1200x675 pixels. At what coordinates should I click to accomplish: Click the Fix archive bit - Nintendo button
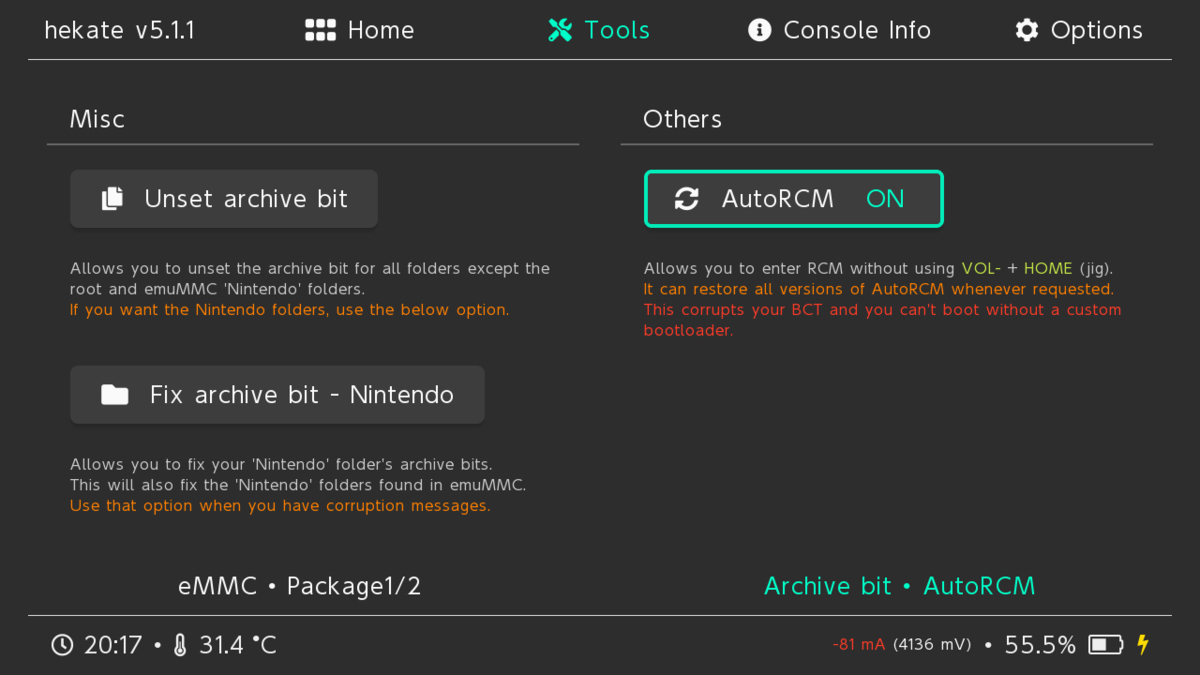pyautogui.click(x=277, y=395)
